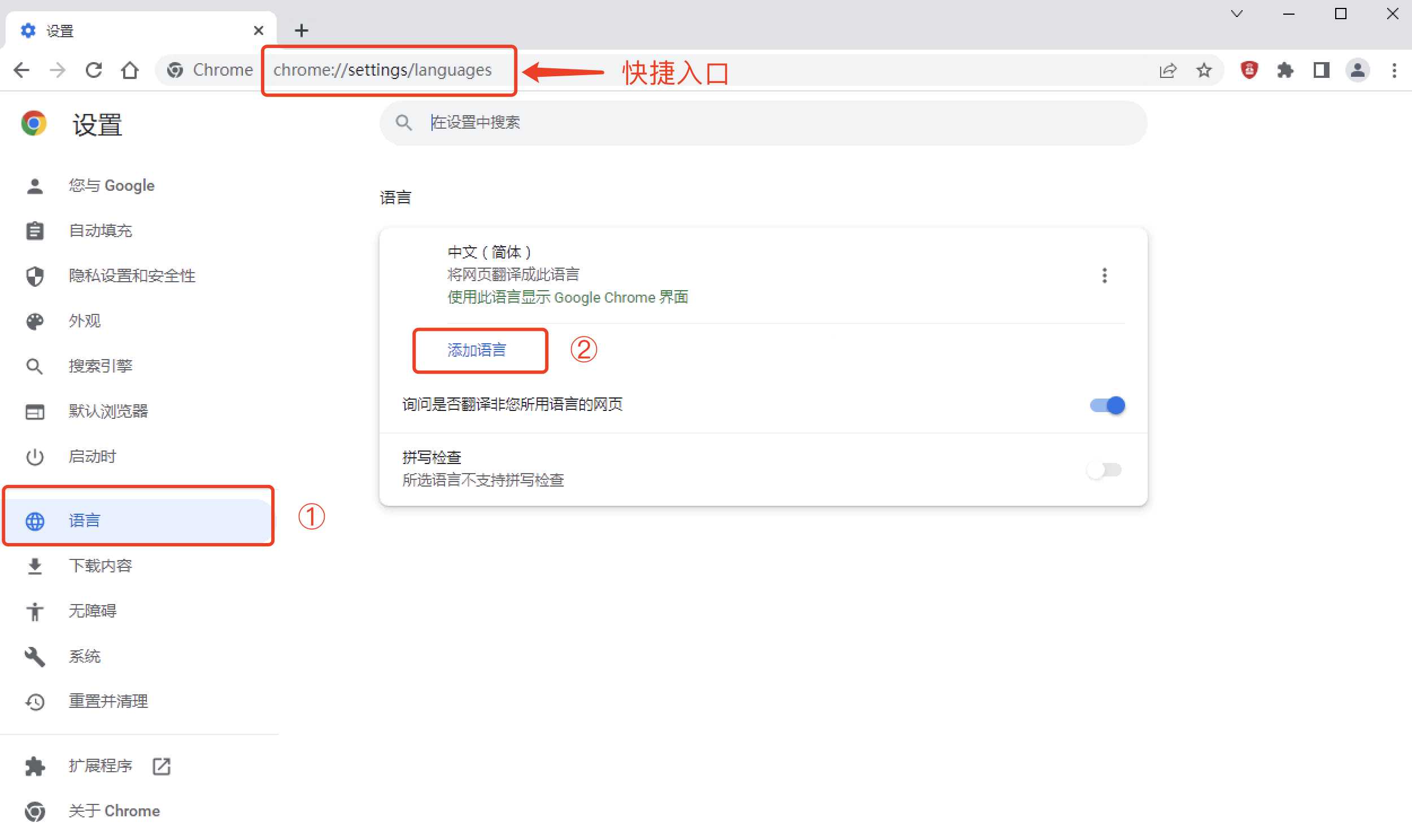Open Chrome's three-dot menu

pos(1394,69)
